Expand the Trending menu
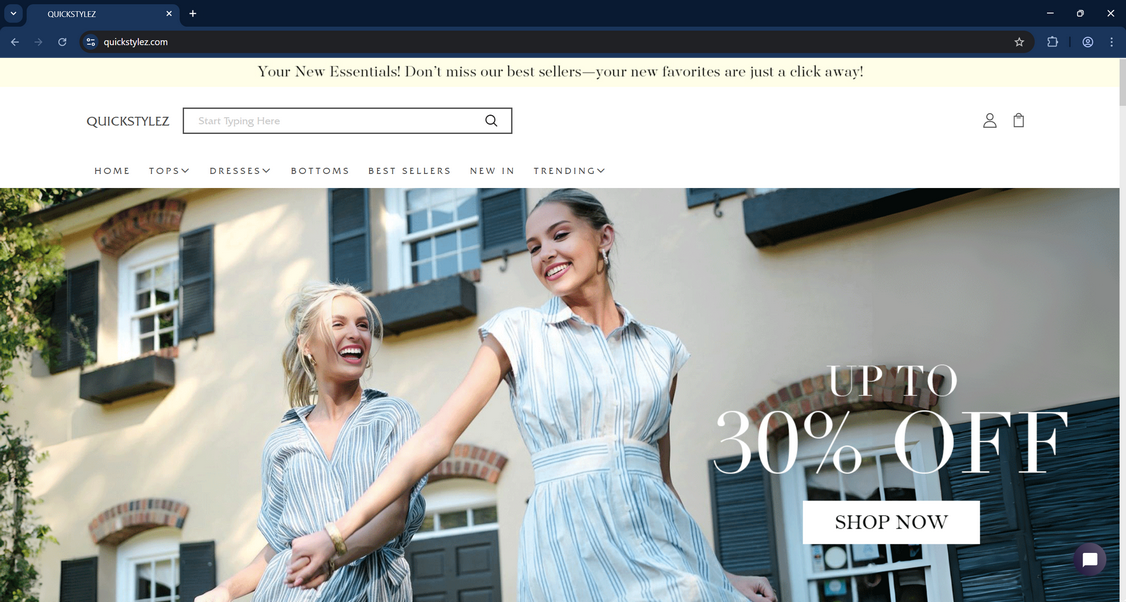The width and height of the screenshot is (1126, 602). [x=569, y=171]
